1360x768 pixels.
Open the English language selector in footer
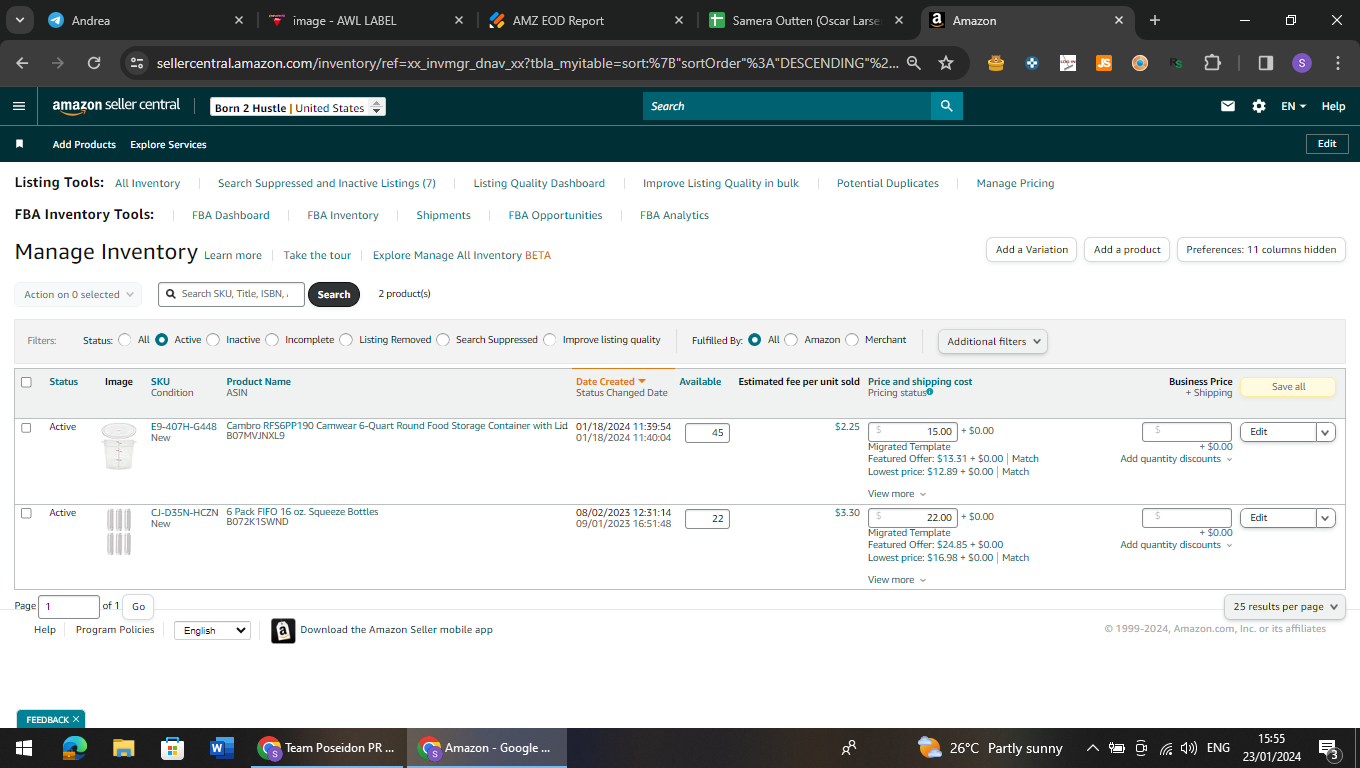[212, 630]
